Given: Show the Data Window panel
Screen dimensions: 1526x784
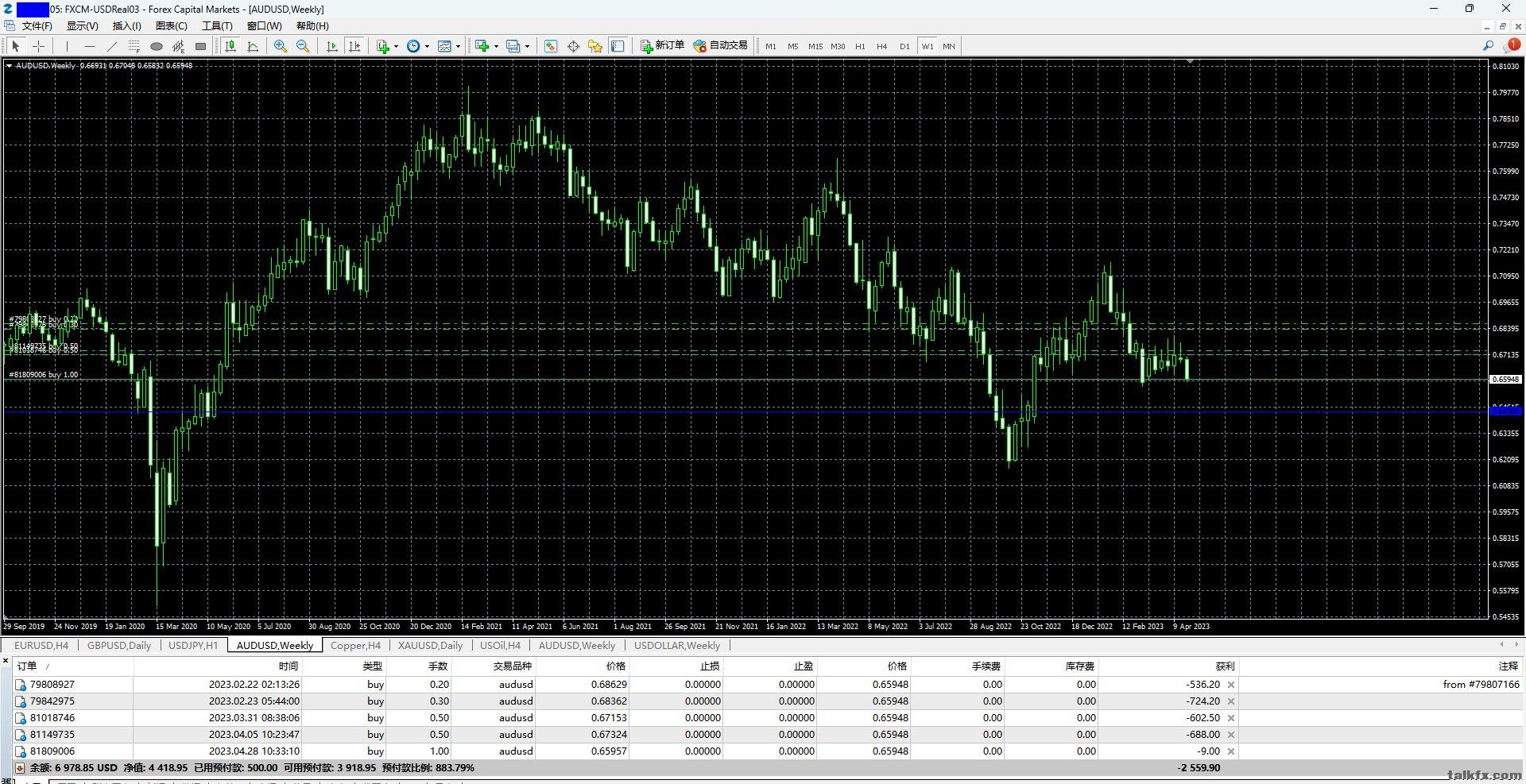Looking at the screenshot, I should (573, 46).
